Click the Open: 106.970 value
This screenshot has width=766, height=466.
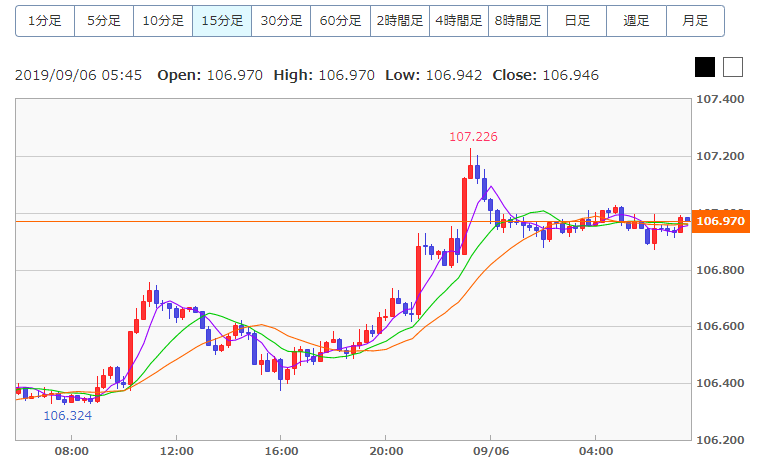[210, 75]
